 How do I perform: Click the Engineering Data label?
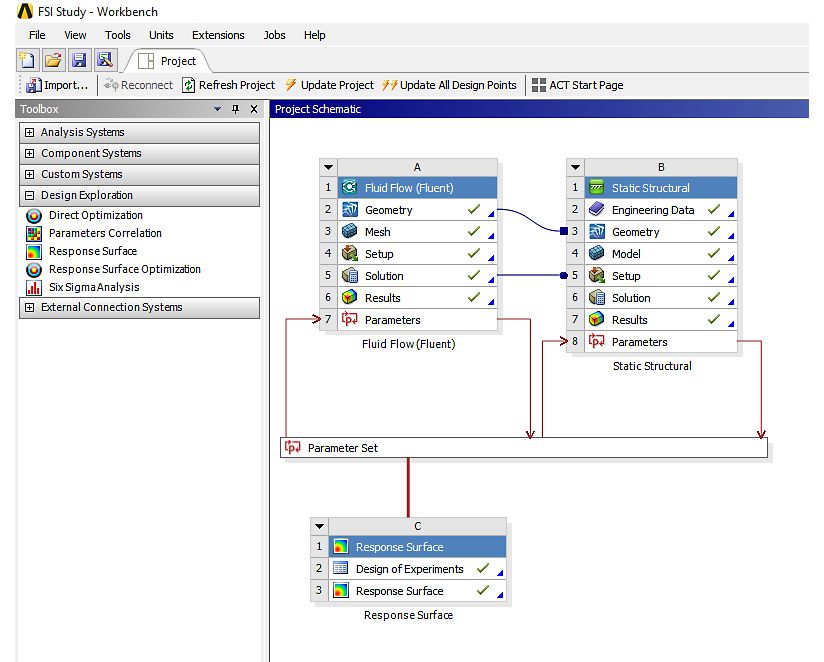point(653,210)
